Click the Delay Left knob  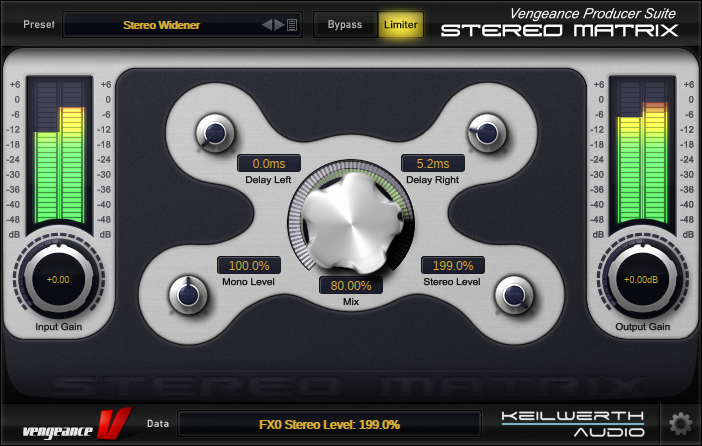(x=214, y=131)
